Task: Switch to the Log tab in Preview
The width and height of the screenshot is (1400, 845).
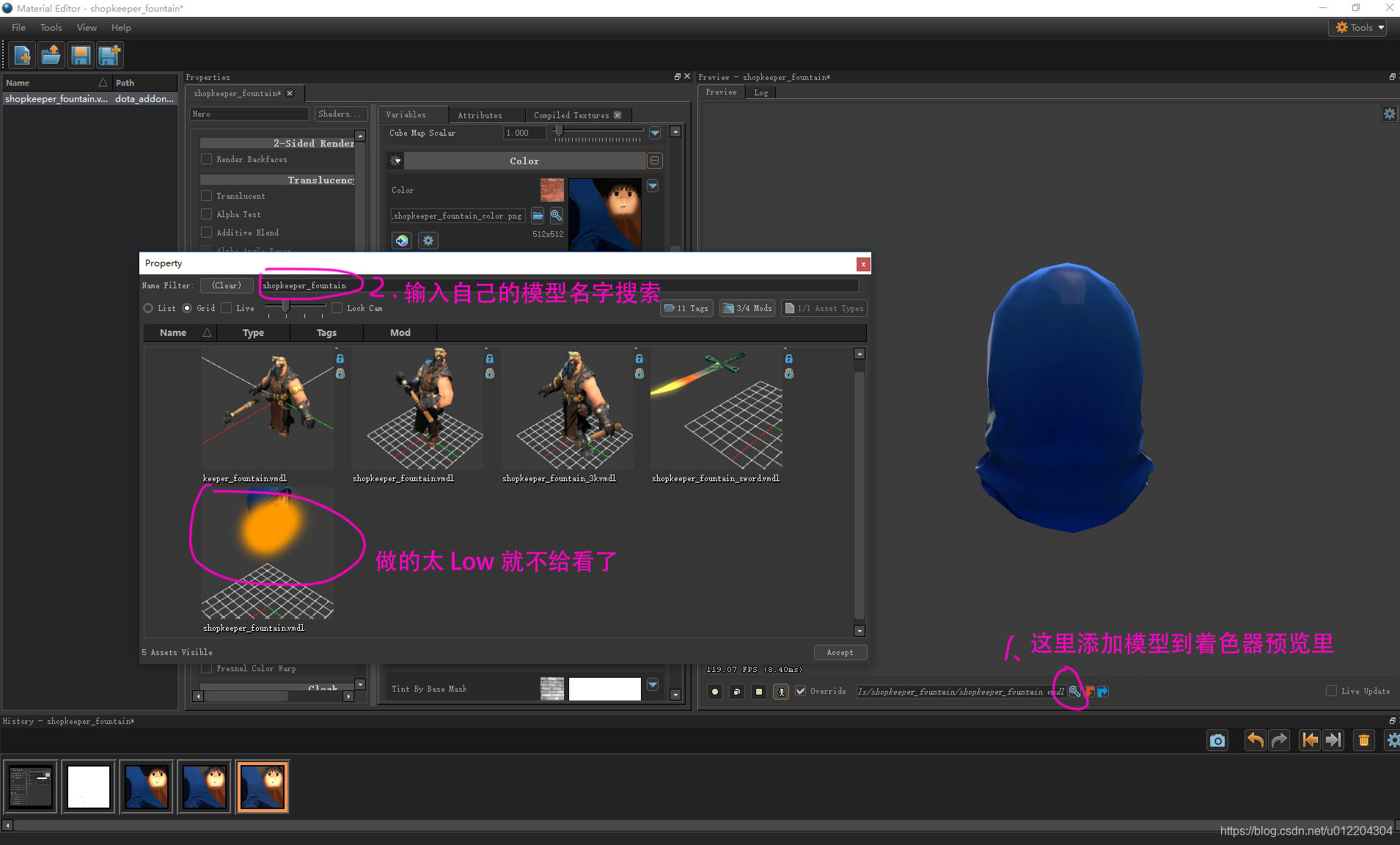Action: (x=761, y=92)
